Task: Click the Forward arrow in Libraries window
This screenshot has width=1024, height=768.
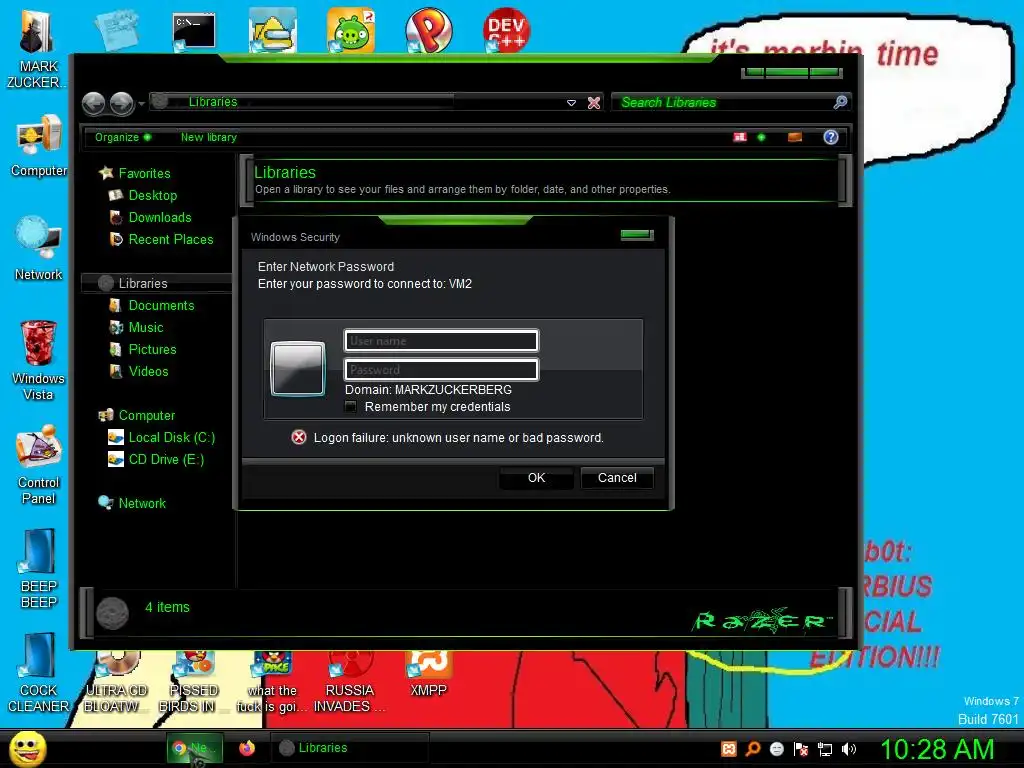Action: 121,103
